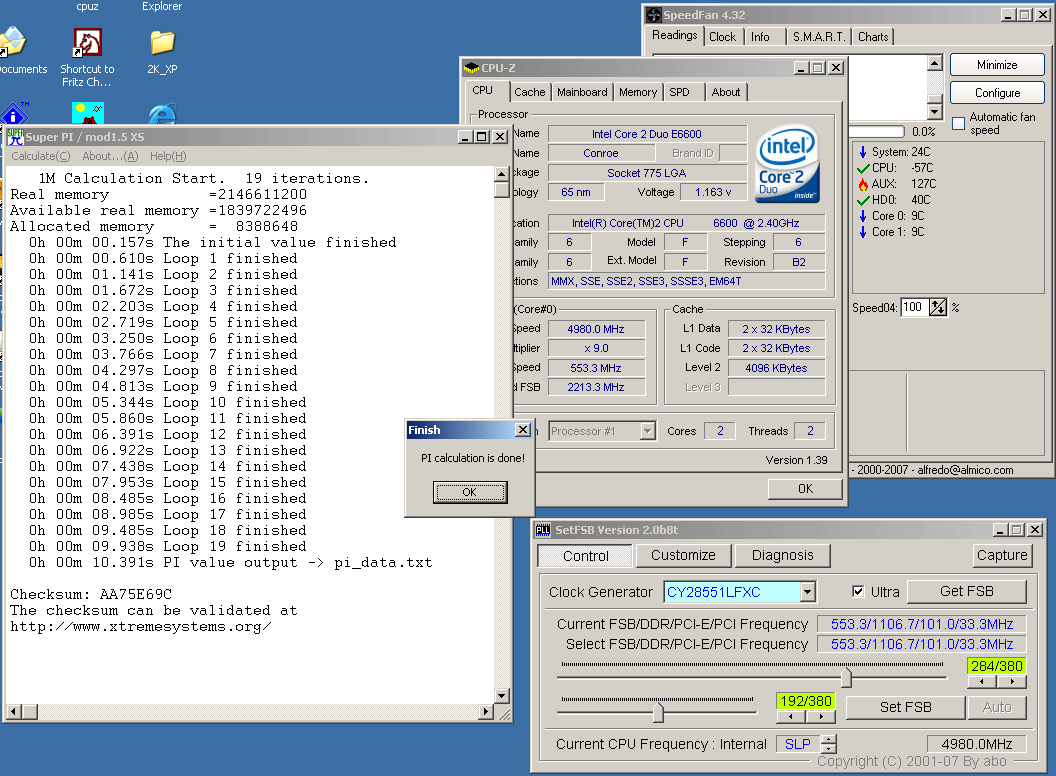The height and width of the screenshot is (776, 1056).
Task: Click the SLP spinner arrows in SetFSB
Action: pyautogui.click(x=830, y=744)
